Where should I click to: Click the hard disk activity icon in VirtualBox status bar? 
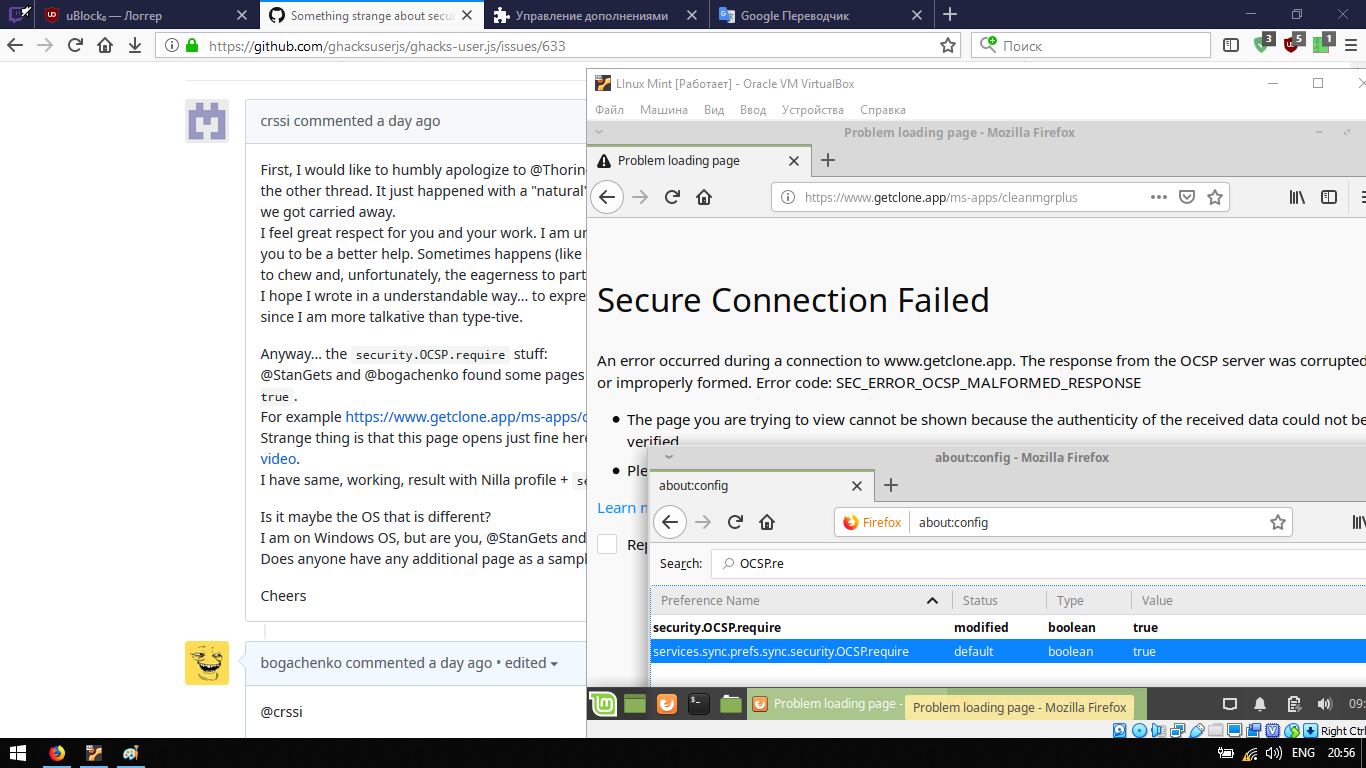(x=1118, y=731)
